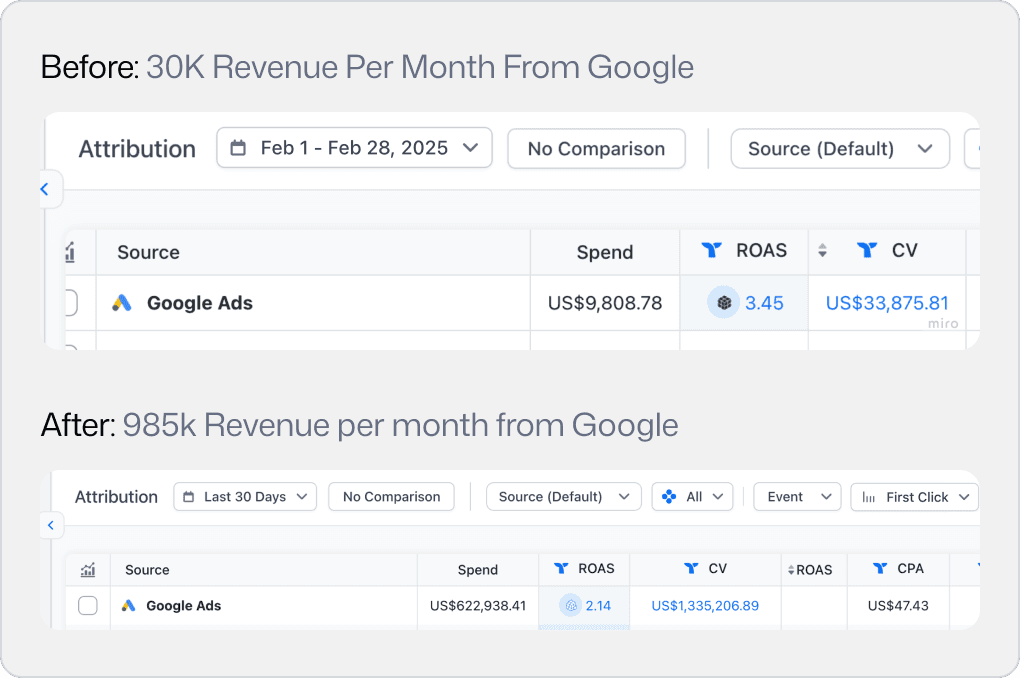This screenshot has height=678, width=1020.
Task: Click Google Ads source name in the Before table
Action: [200, 303]
